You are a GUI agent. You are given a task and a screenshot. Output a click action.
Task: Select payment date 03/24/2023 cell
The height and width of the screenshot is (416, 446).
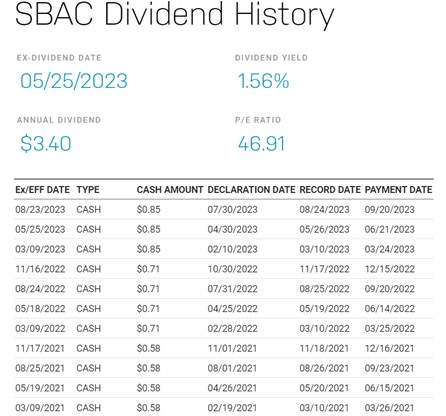point(390,249)
